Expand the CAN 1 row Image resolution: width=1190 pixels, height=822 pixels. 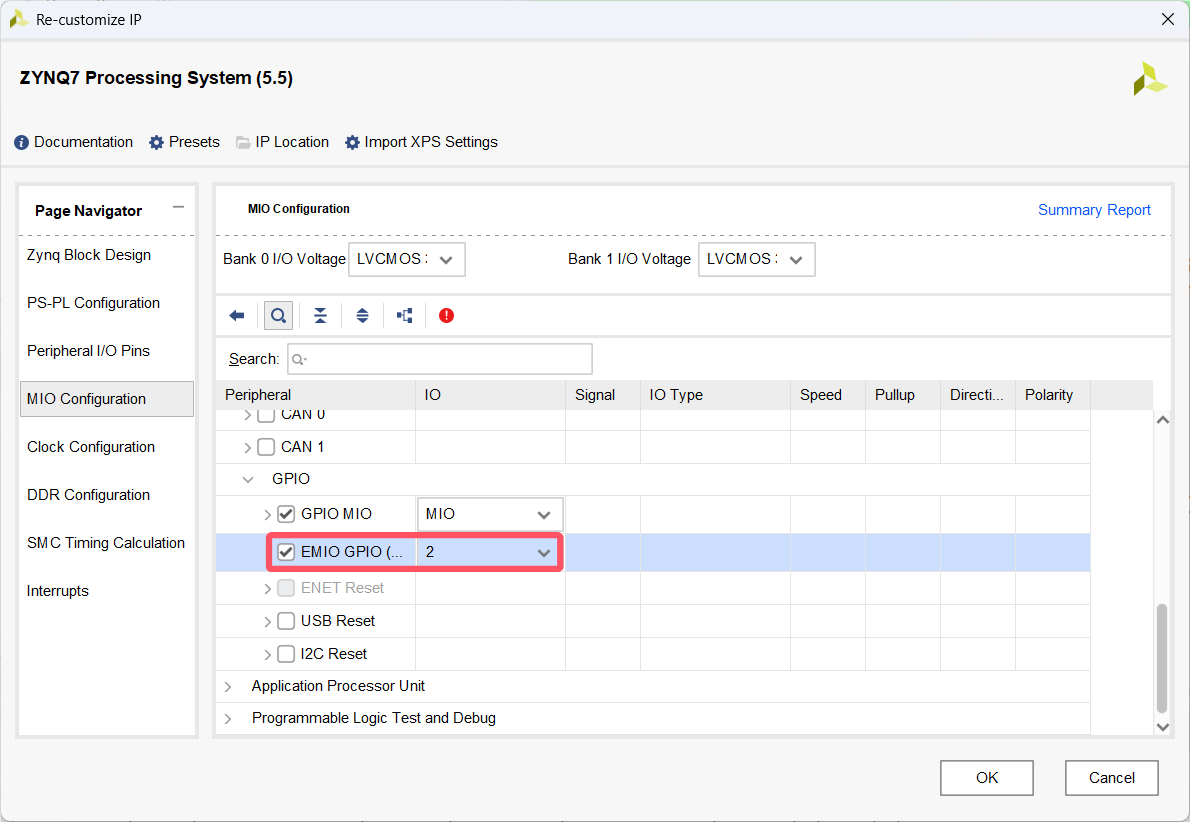(247, 448)
